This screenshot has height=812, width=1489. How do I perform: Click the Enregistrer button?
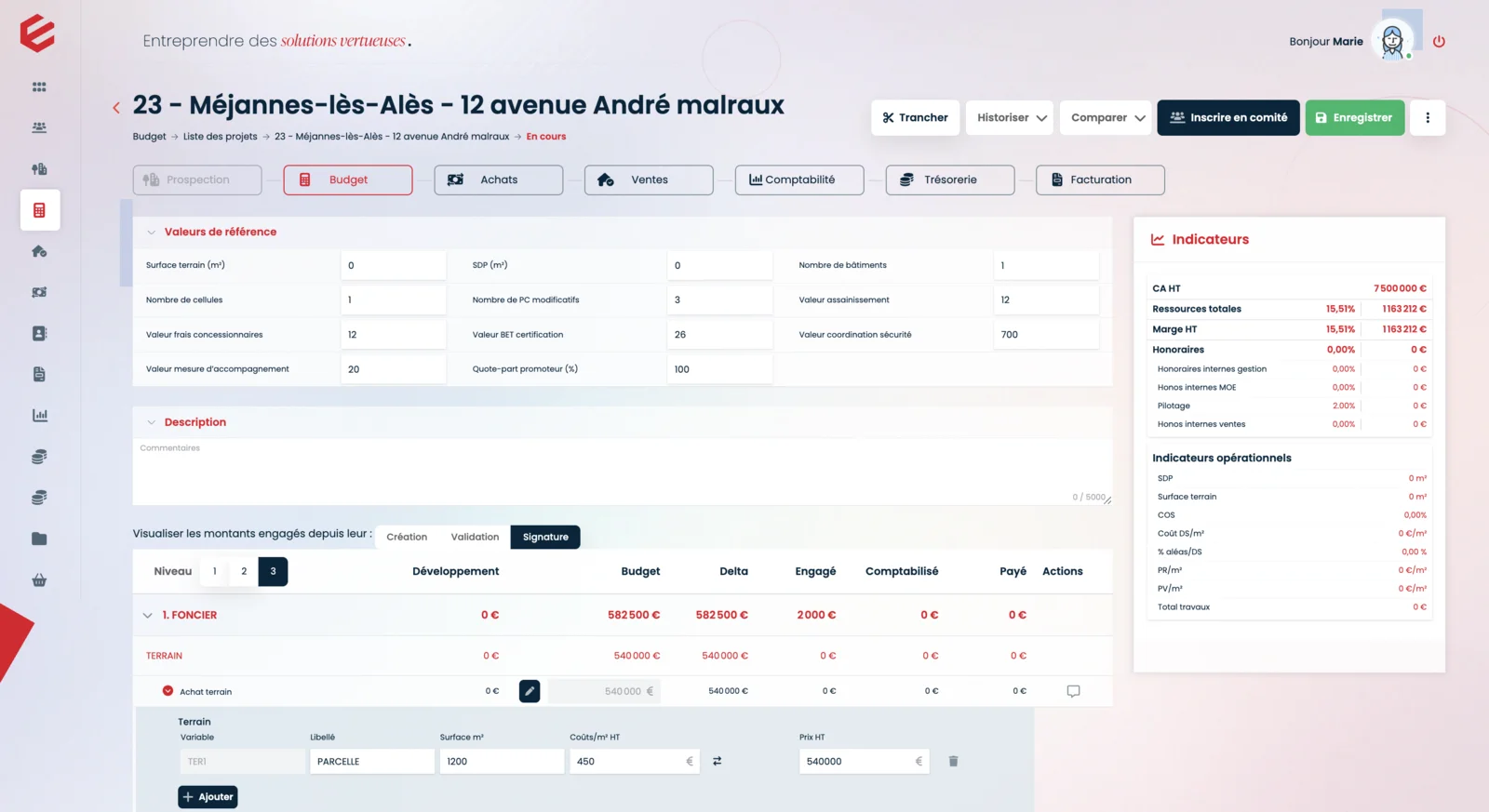click(1354, 118)
